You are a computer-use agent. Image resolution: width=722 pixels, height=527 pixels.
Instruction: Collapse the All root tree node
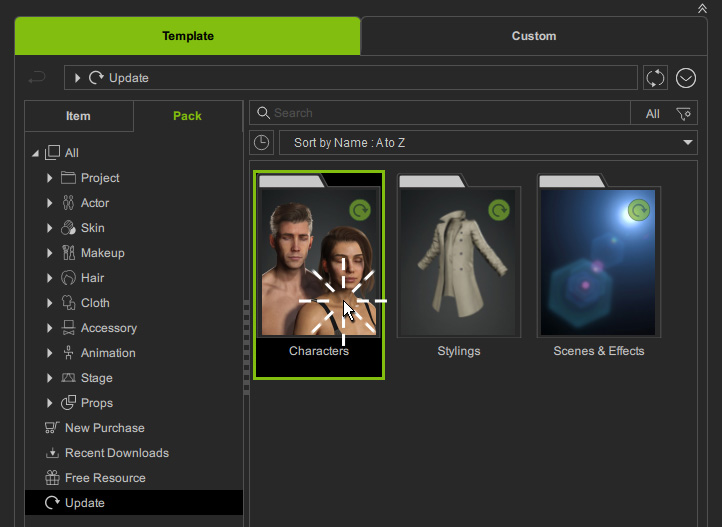coord(36,153)
